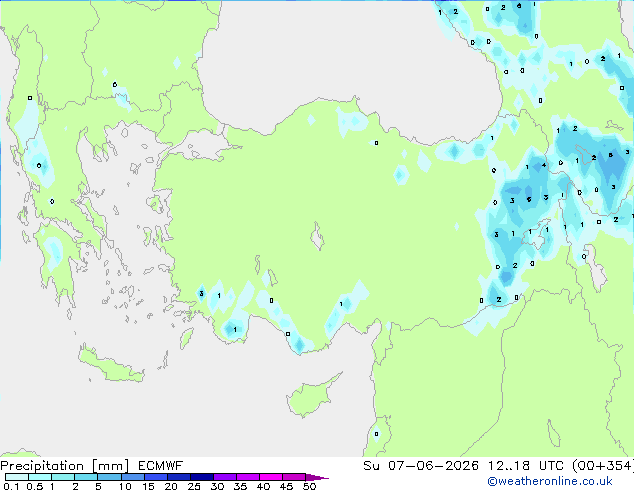Click the "0.1" legend scale label
This screenshot has height=490, width=634.
point(11,486)
